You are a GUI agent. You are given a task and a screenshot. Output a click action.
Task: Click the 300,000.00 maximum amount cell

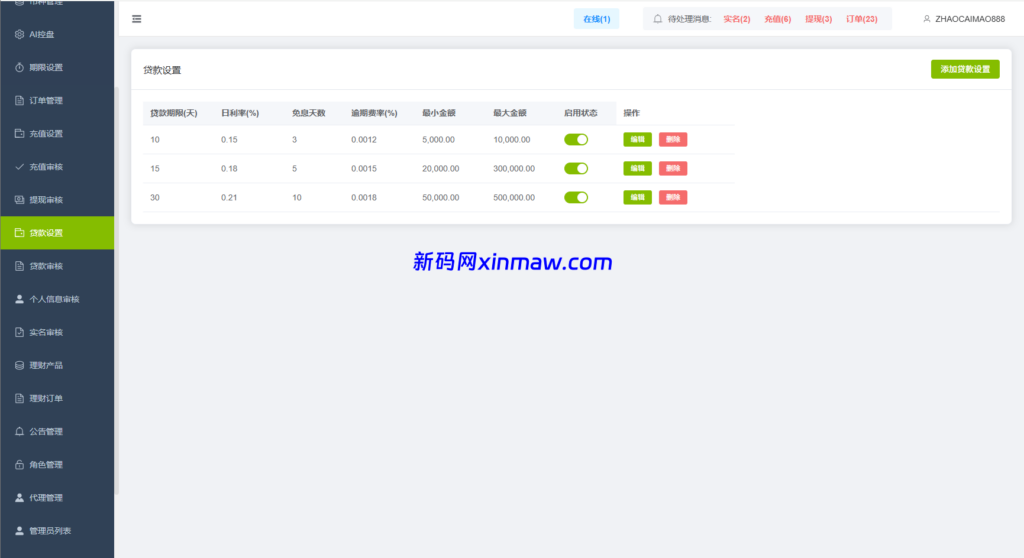click(514, 169)
